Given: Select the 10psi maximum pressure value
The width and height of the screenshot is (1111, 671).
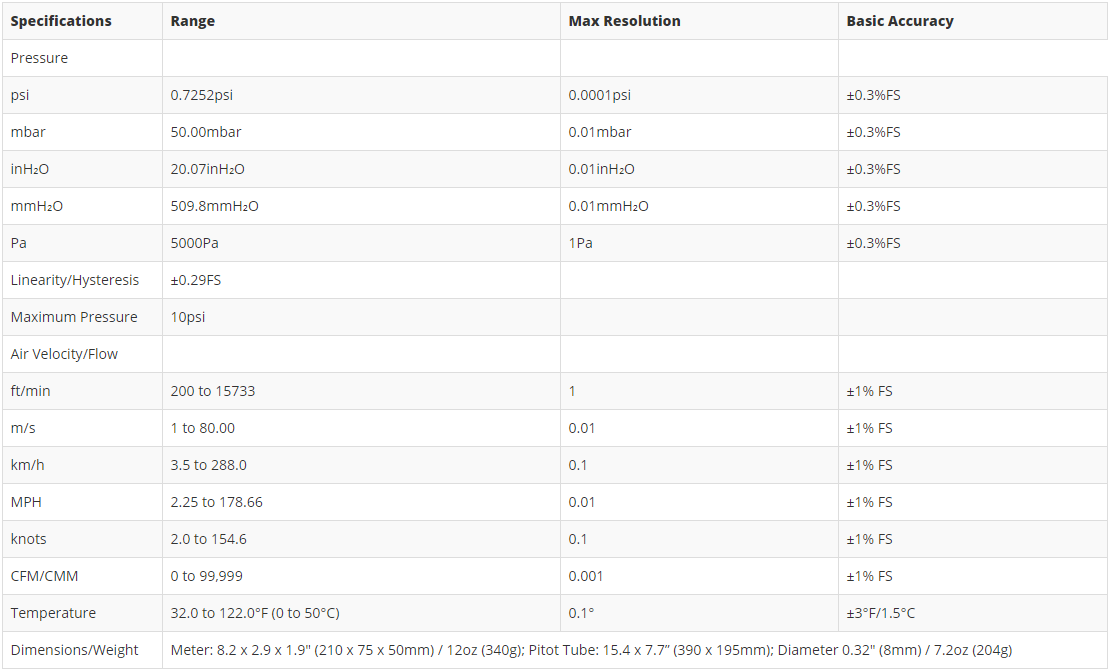Looking at the screenshot, I should (x=188, y=317).
